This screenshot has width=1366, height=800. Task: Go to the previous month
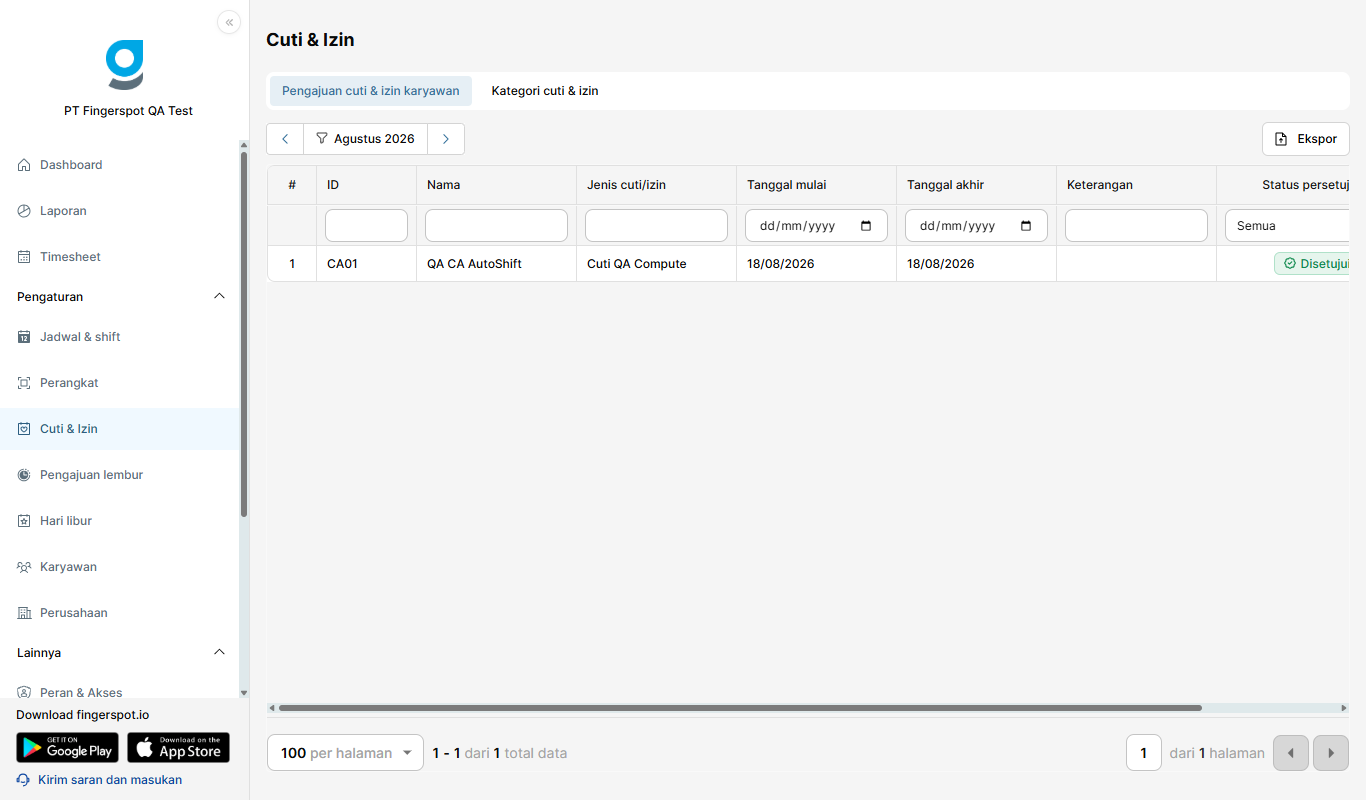coord(285,139)
